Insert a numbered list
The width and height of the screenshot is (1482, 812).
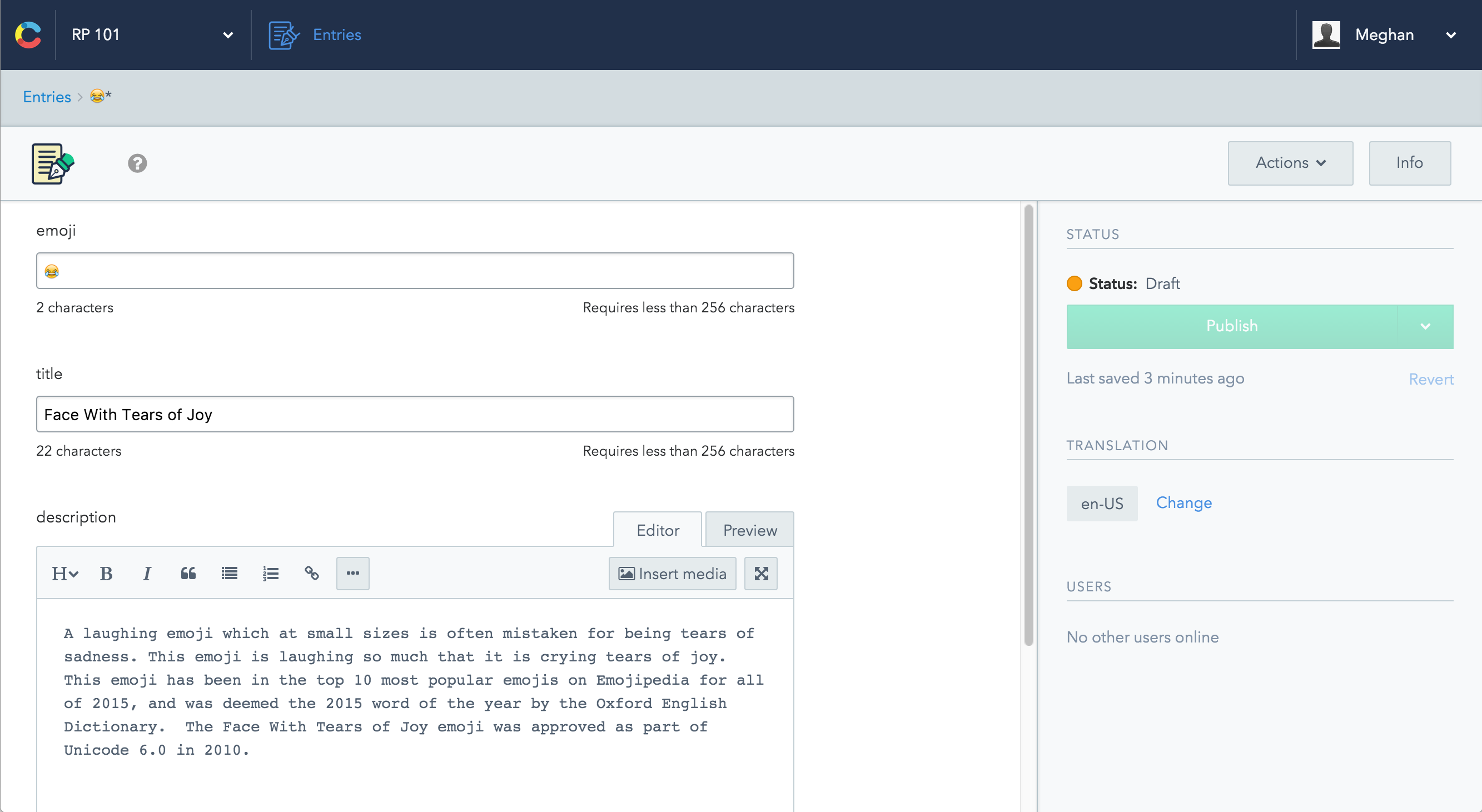(270, 574)
